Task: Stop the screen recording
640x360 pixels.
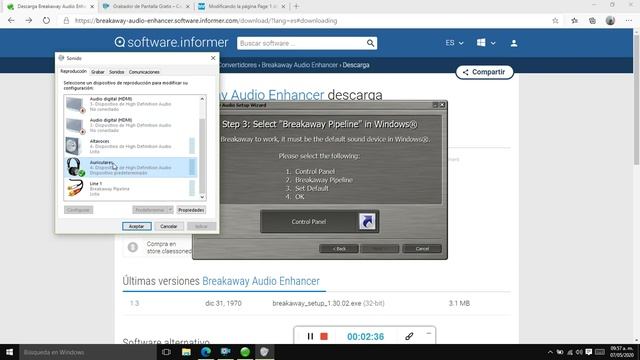Action: click(324, 336)
